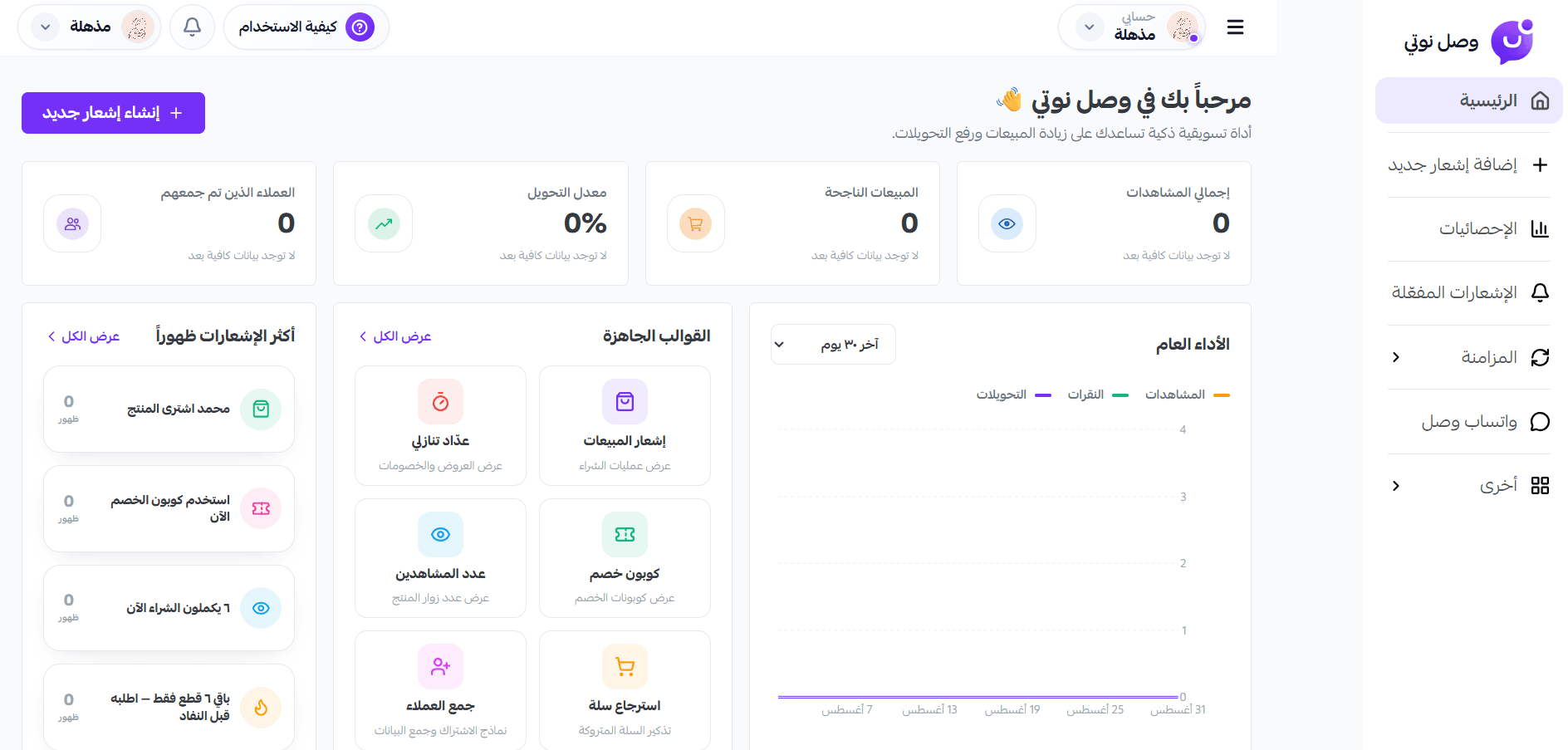This screenshot has height=750, width=1568.
Task: Click the timer icon in عدّاد تنازلي template
Action: 440,402
